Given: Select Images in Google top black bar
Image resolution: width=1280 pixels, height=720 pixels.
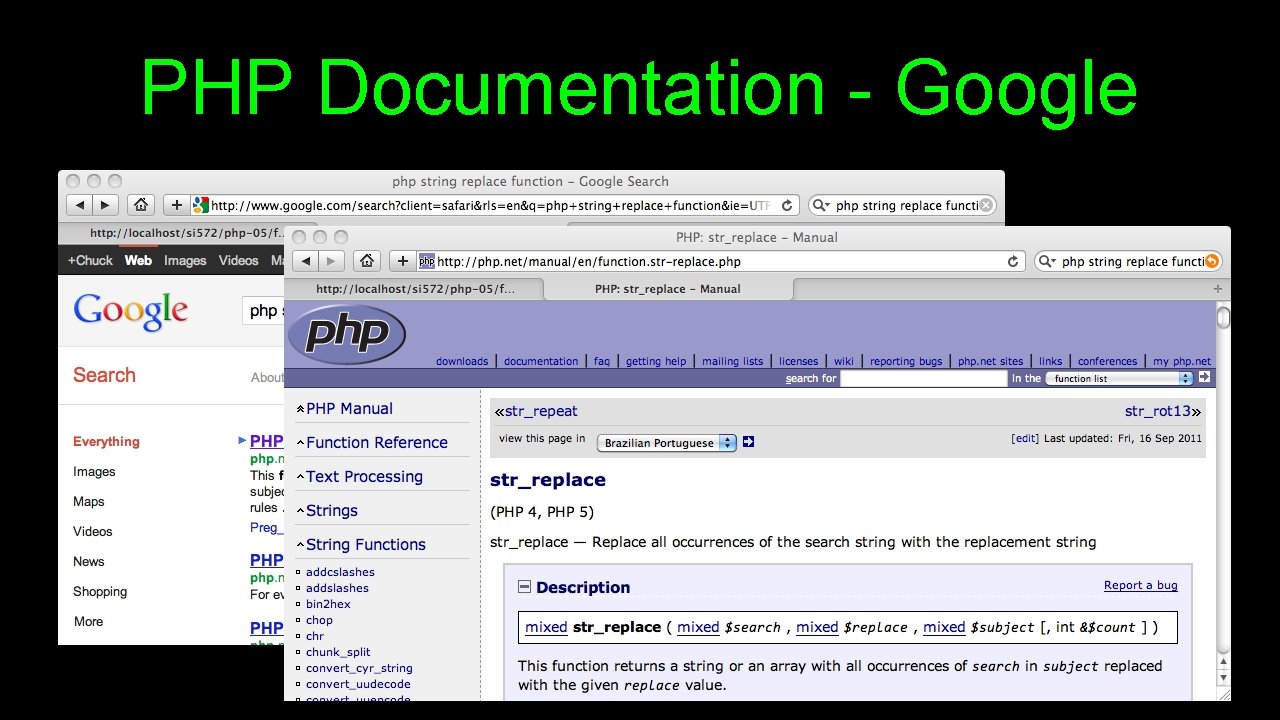Looking at the screenshot, I should 185,260.
